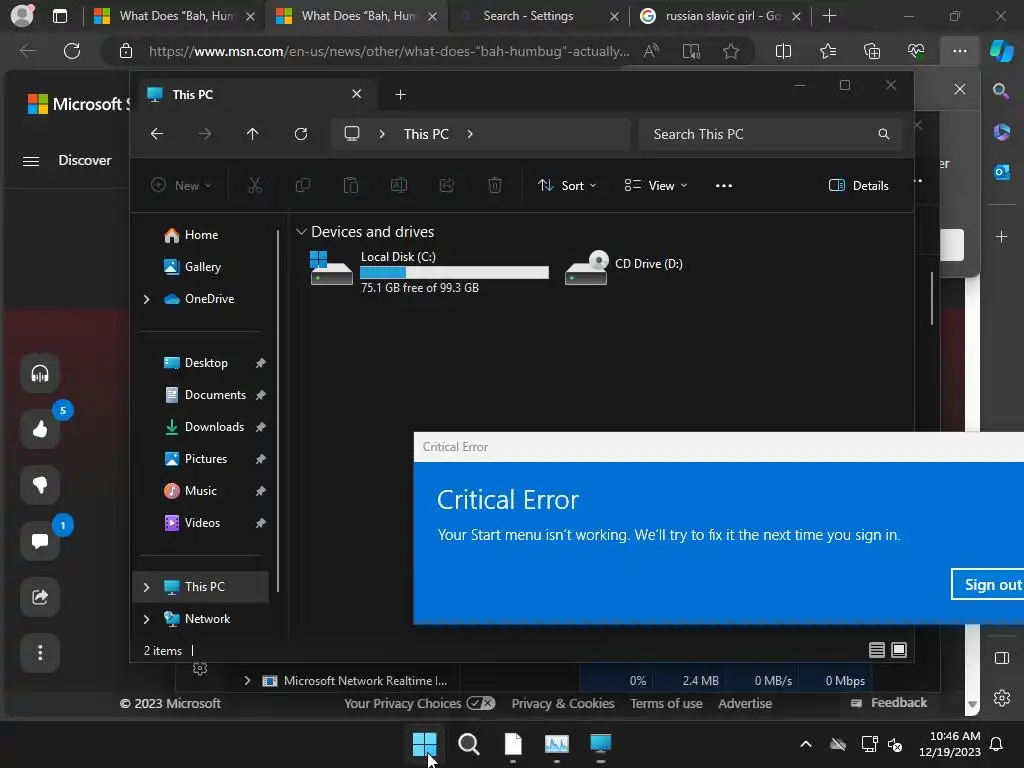Open the Edge Collections icon
This screenshot has height=768, width=1024.
[x=872, y=51]
